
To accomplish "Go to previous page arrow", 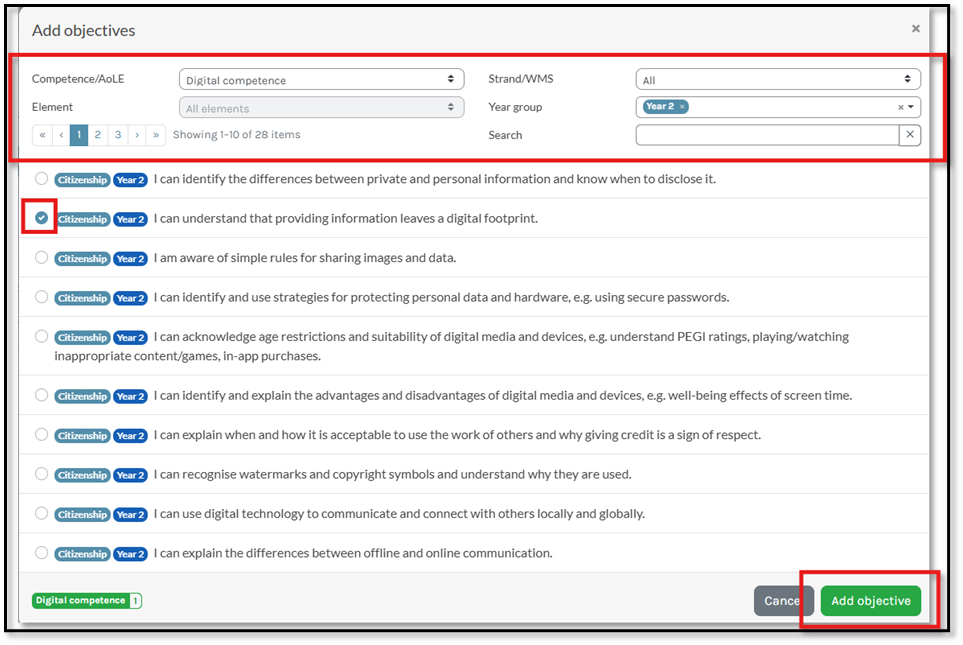I will click(x=60, y=135).
